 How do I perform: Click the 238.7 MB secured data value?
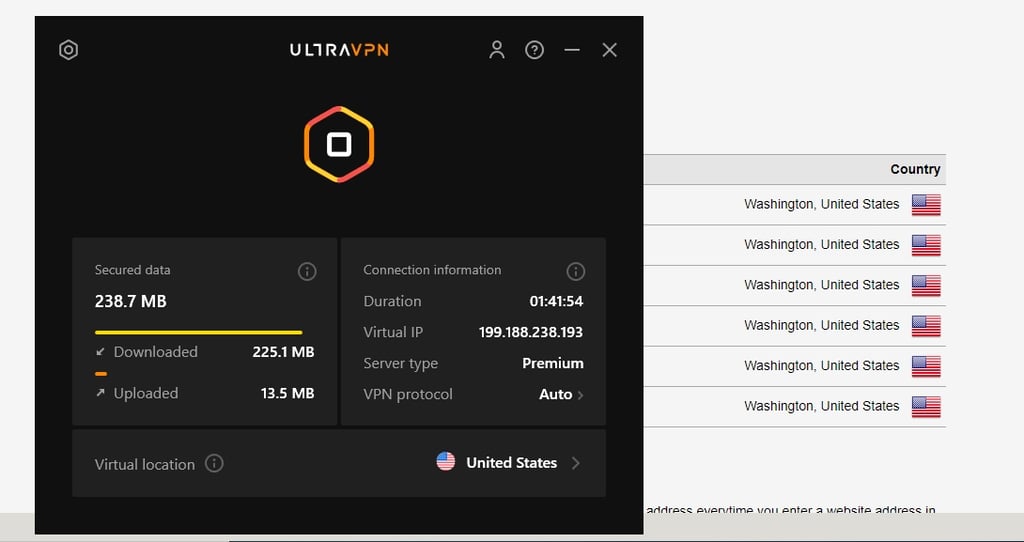pyautogui.click(x=131, y=302)
